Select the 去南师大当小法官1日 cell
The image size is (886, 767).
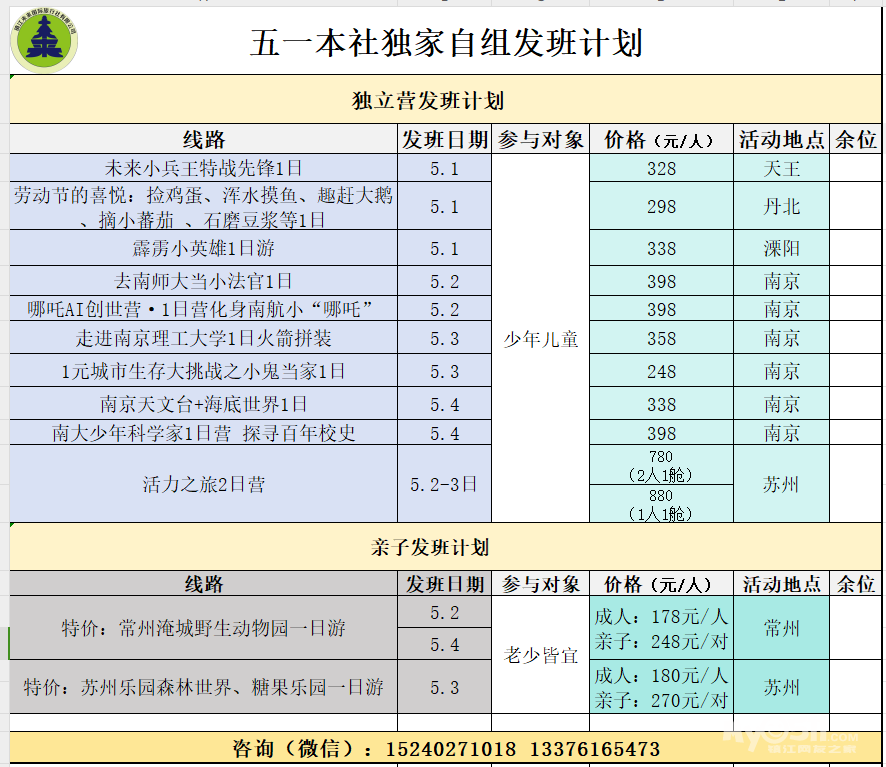[203, 281]
